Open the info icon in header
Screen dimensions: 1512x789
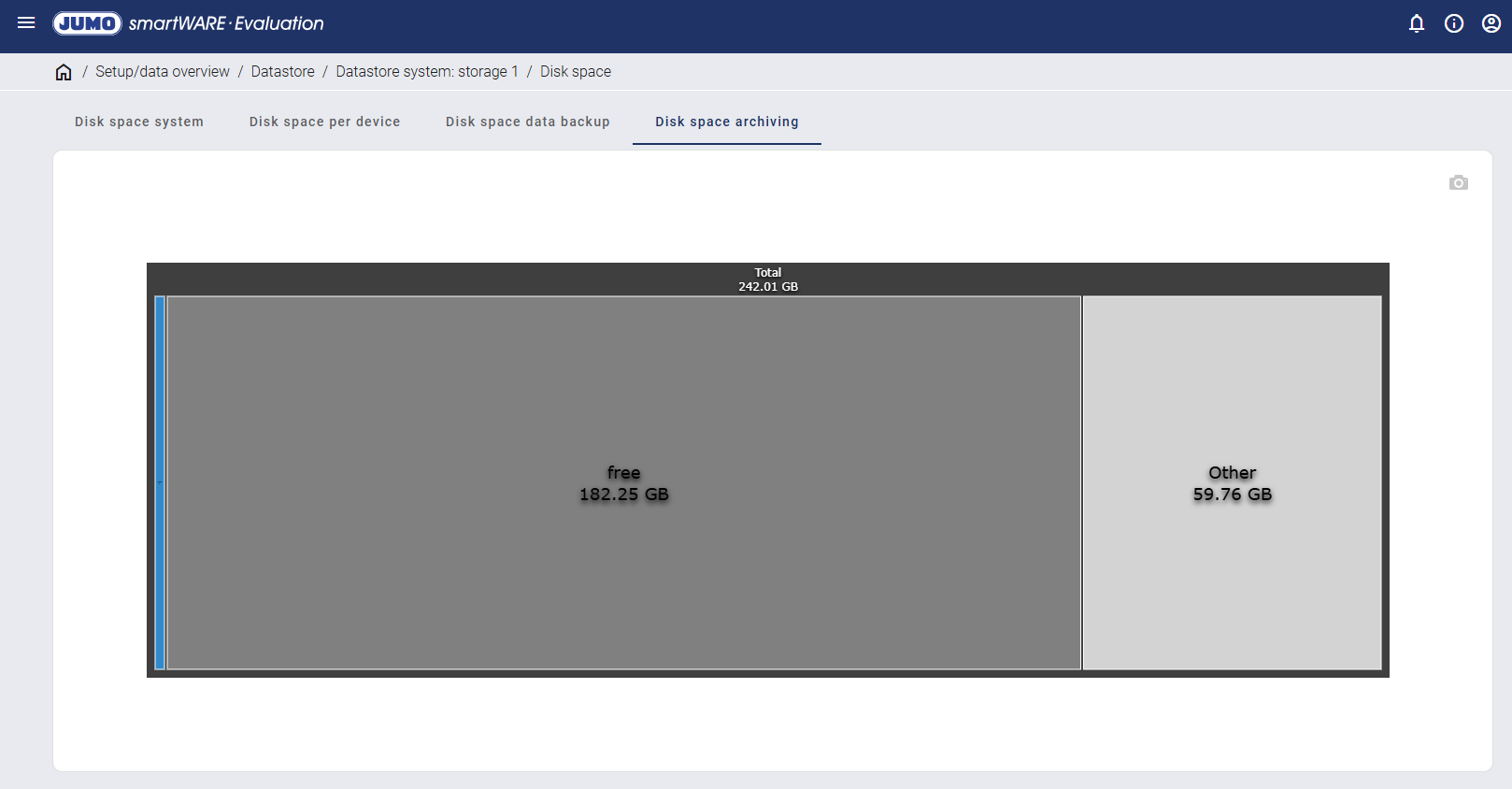click(x=1454, y=23)
